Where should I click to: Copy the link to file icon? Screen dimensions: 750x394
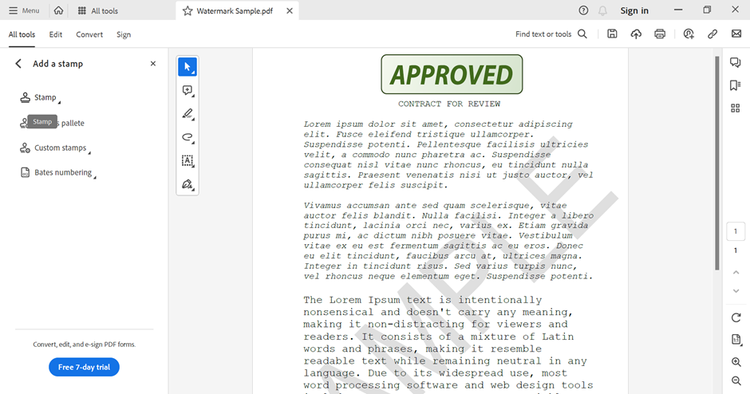tap(712, 34)
